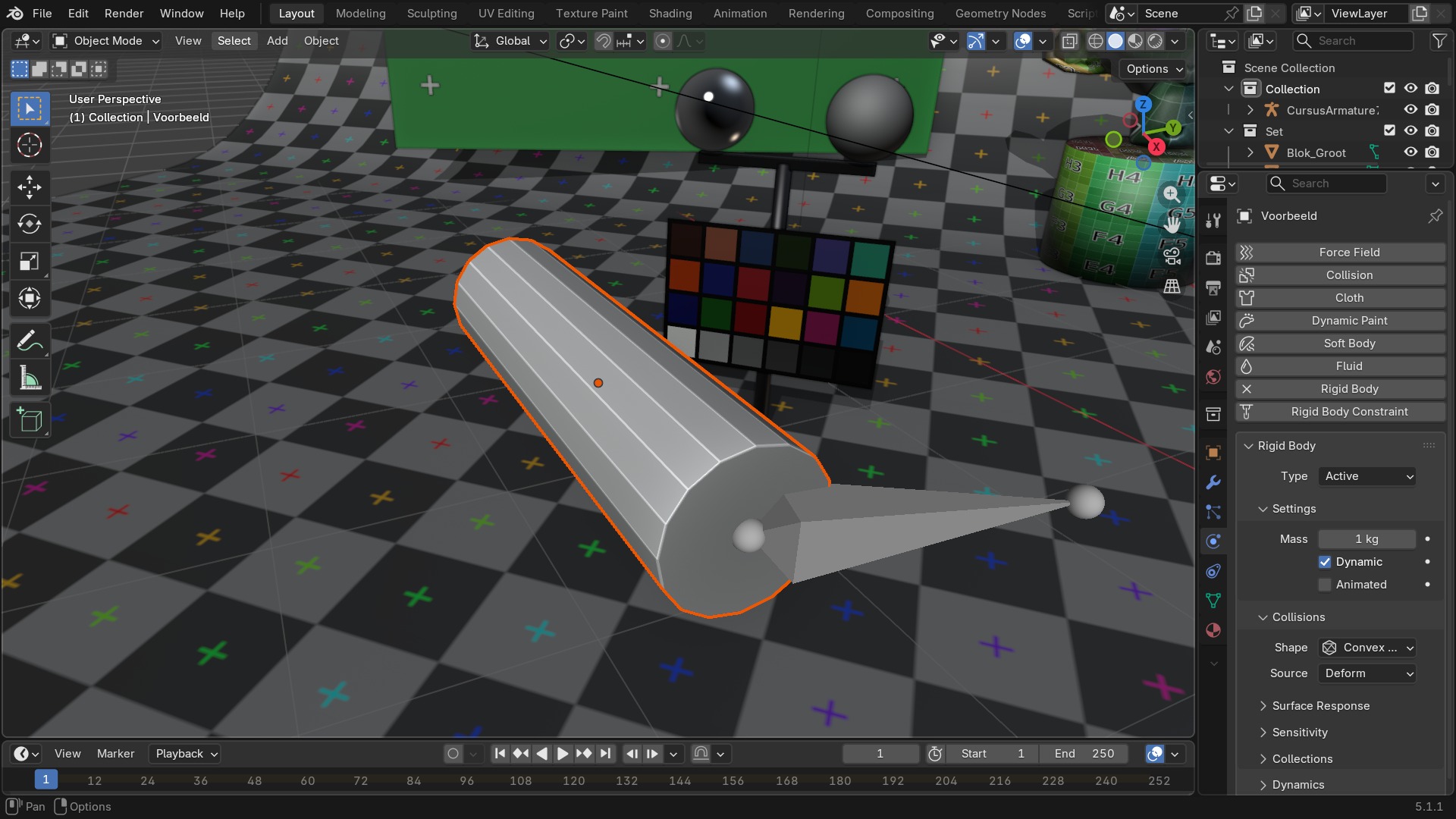This screenshot has width=1456, height=819.
Task: Remove Rigid Body physics
Action: [x=1340, y=389]
